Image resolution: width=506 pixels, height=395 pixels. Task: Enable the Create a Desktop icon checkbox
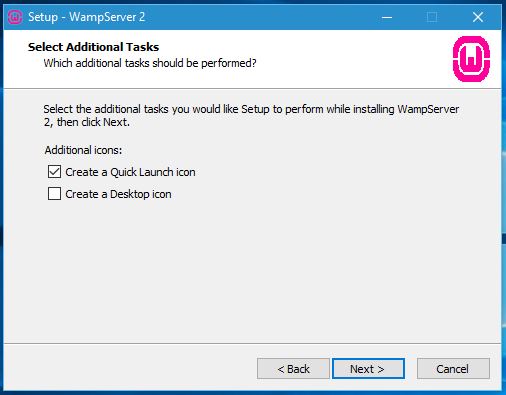(x=54, y=194)
